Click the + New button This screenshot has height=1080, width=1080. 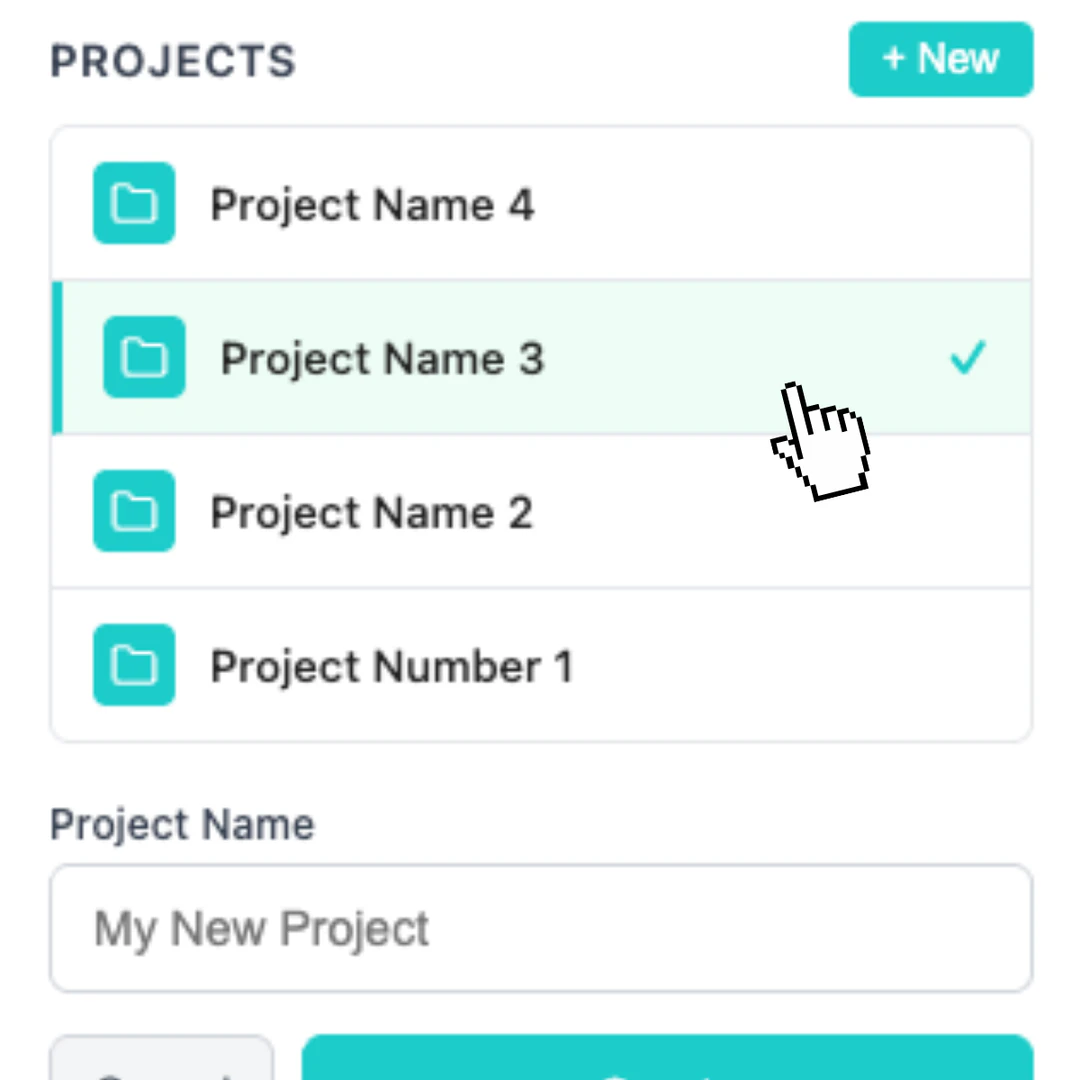[940, 58]
